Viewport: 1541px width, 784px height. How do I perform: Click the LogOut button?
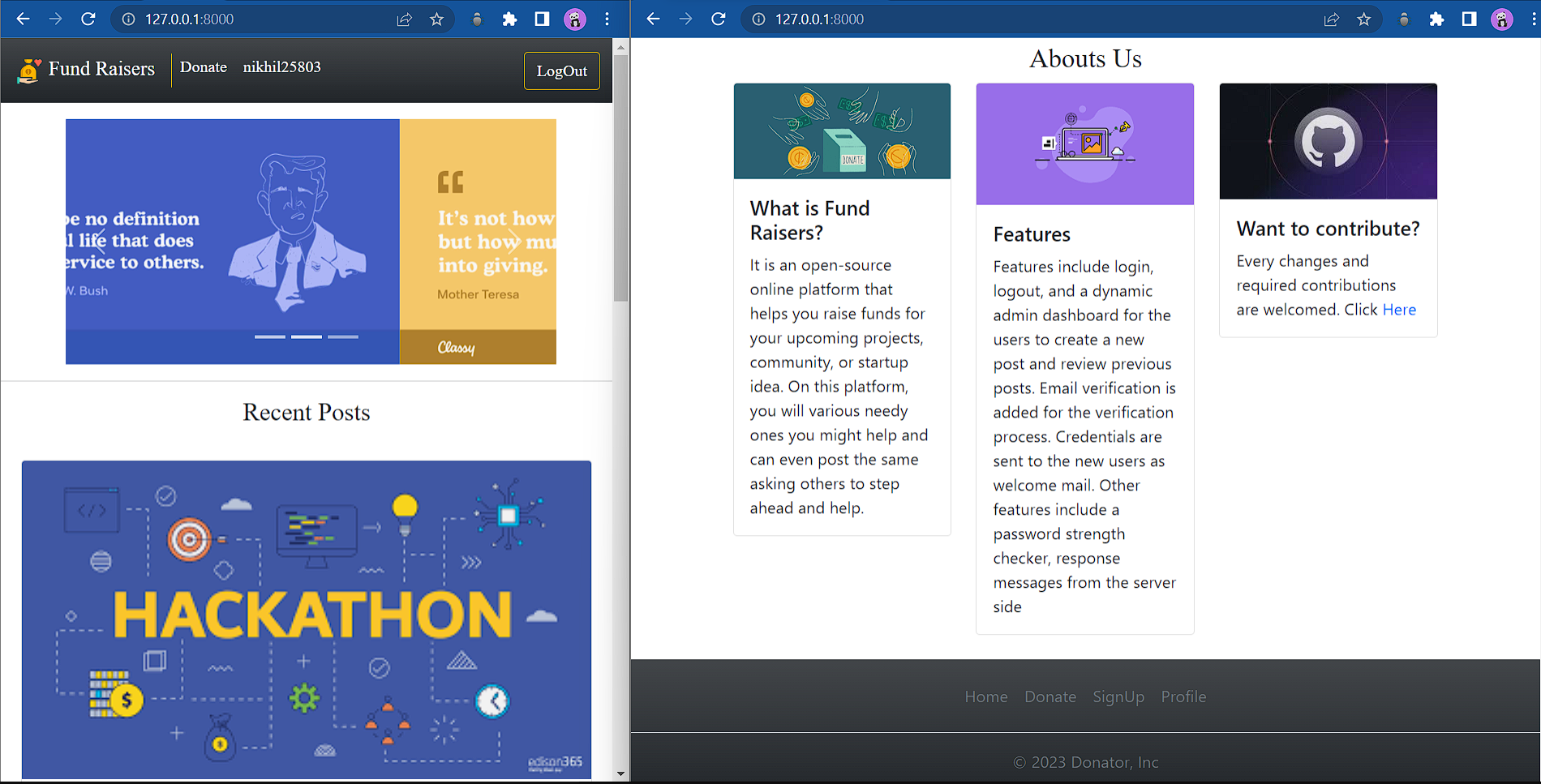click(x=562, y=71)
